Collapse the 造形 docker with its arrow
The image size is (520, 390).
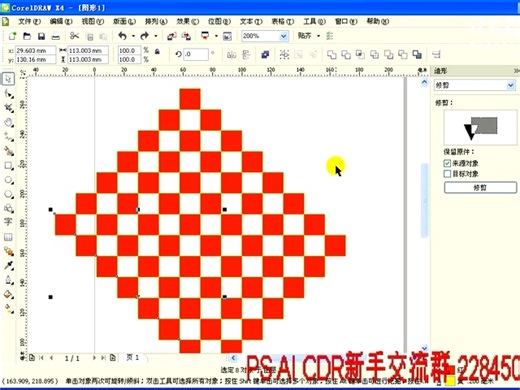[x=516, y=71]
